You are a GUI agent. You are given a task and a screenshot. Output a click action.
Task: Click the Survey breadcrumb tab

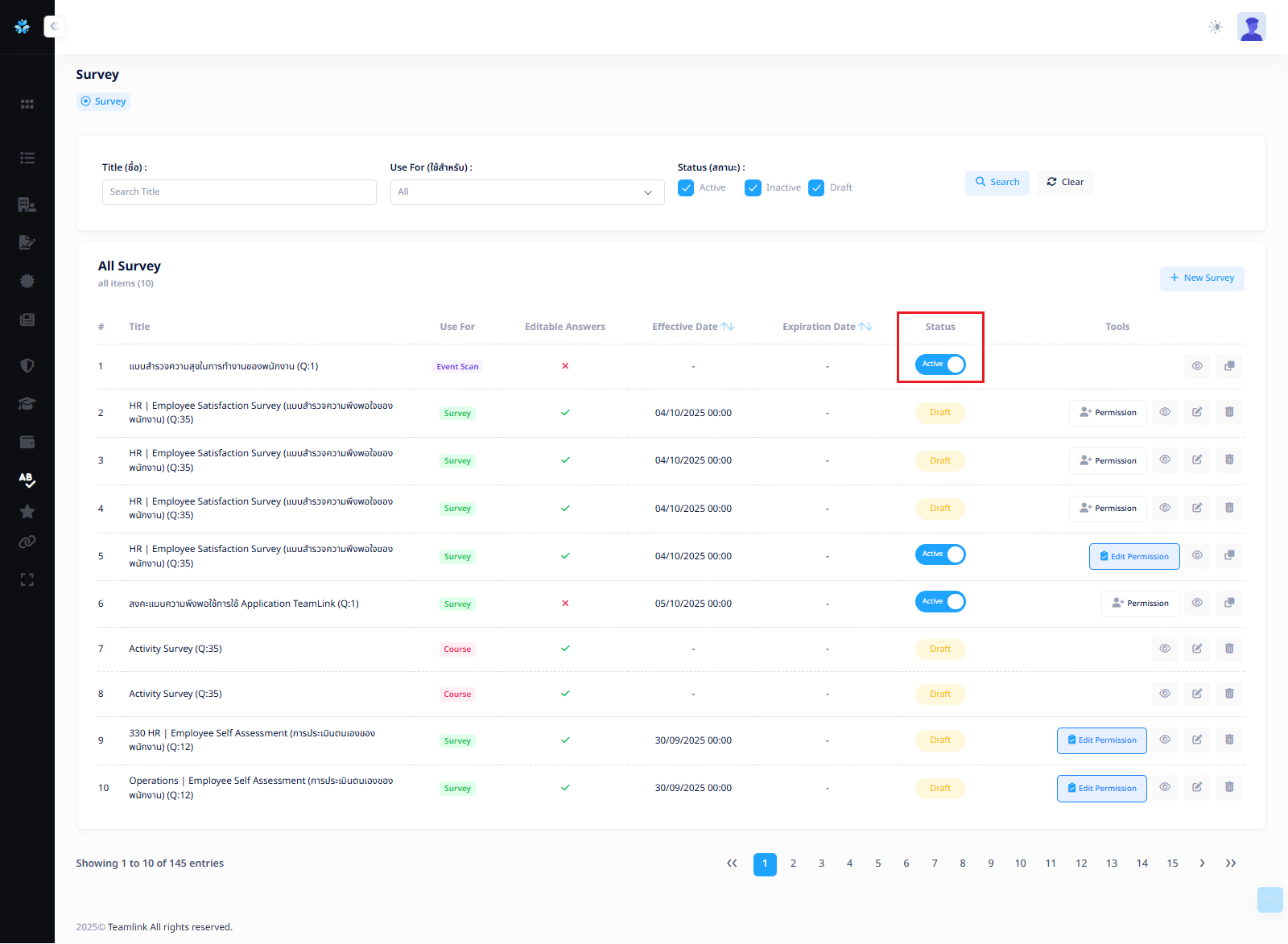103,101
